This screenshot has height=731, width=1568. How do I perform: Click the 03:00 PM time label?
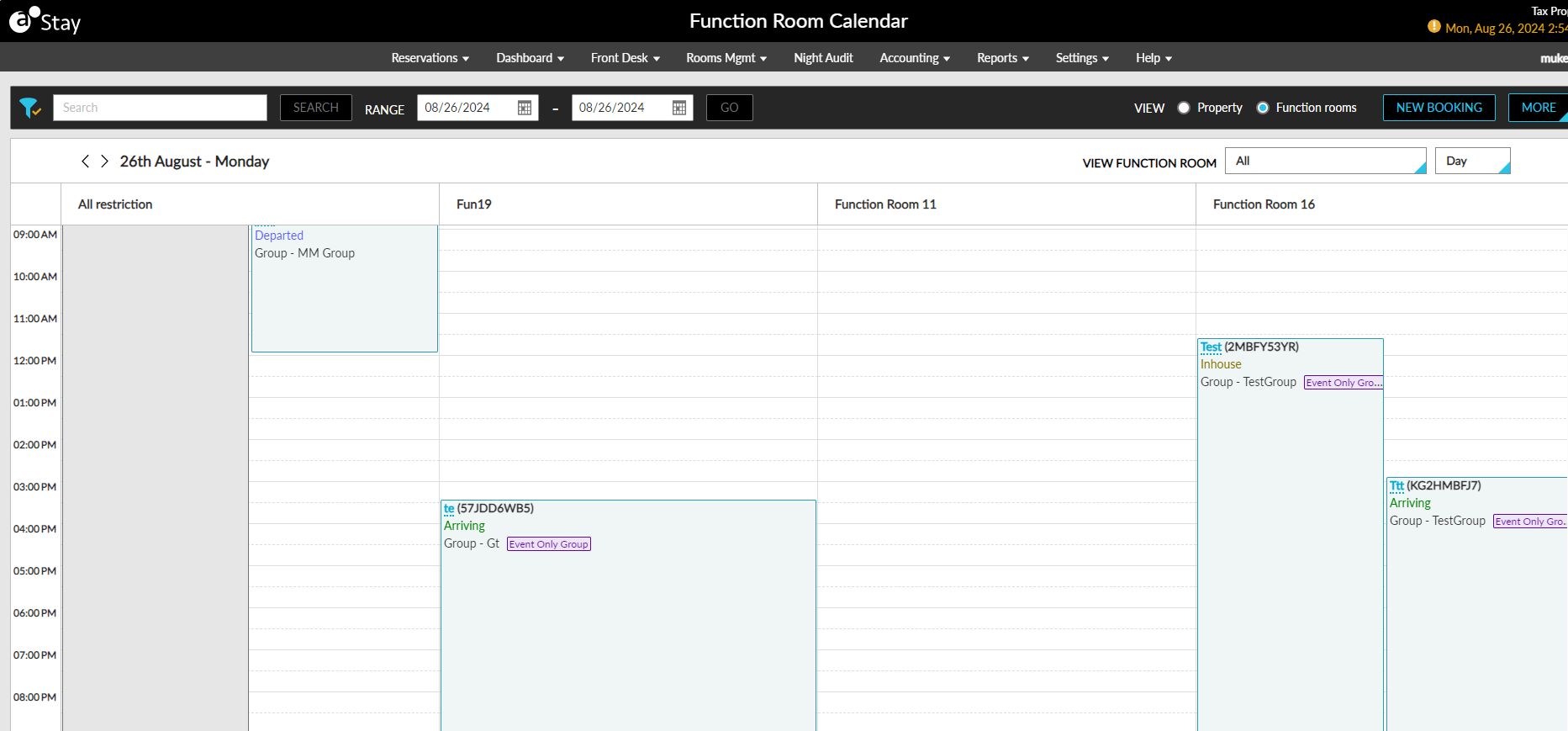pos(35,487)
